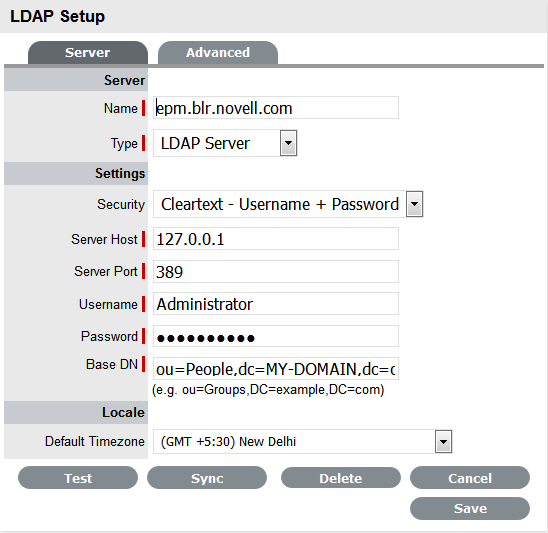Click the Password label

109,336
